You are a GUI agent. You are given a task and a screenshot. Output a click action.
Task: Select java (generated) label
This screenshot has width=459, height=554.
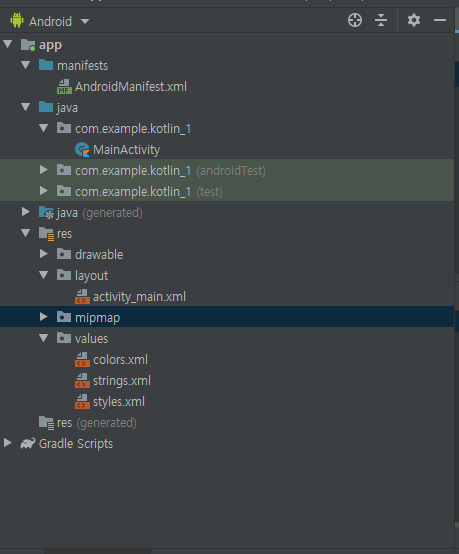100,213
